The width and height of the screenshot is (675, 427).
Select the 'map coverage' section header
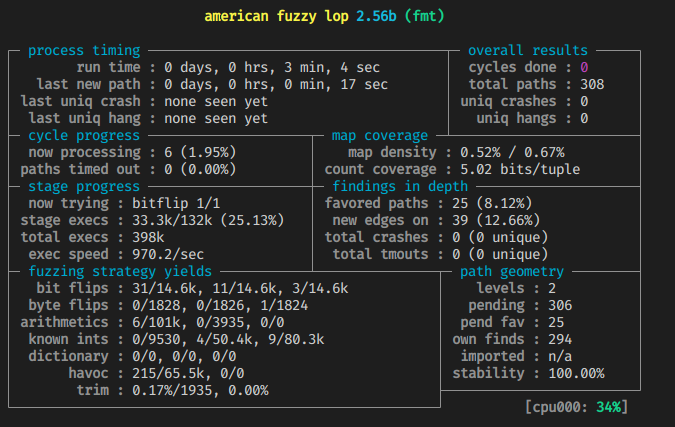coord(380,136)
